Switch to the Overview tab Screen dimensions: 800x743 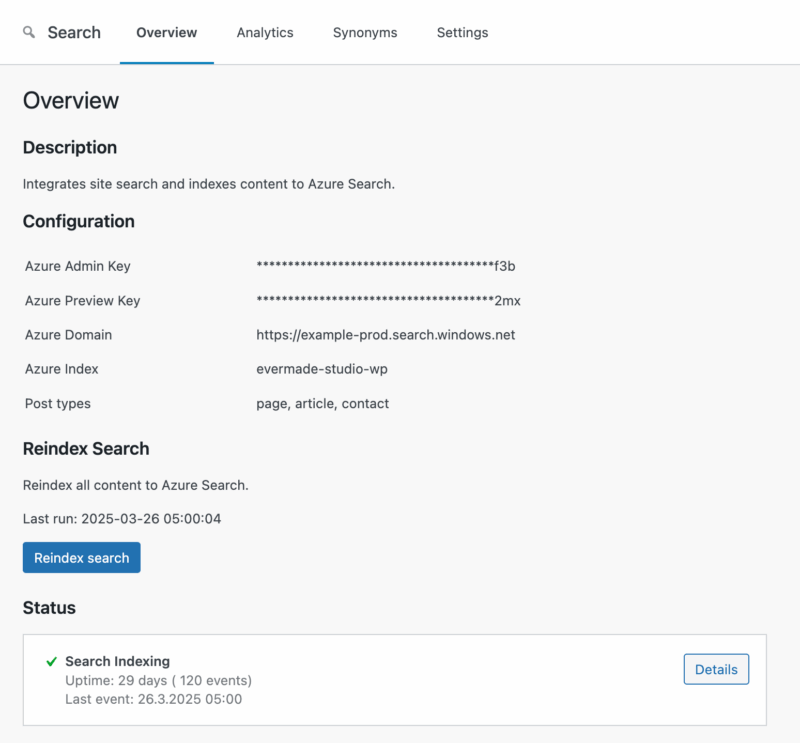point(167,33)
